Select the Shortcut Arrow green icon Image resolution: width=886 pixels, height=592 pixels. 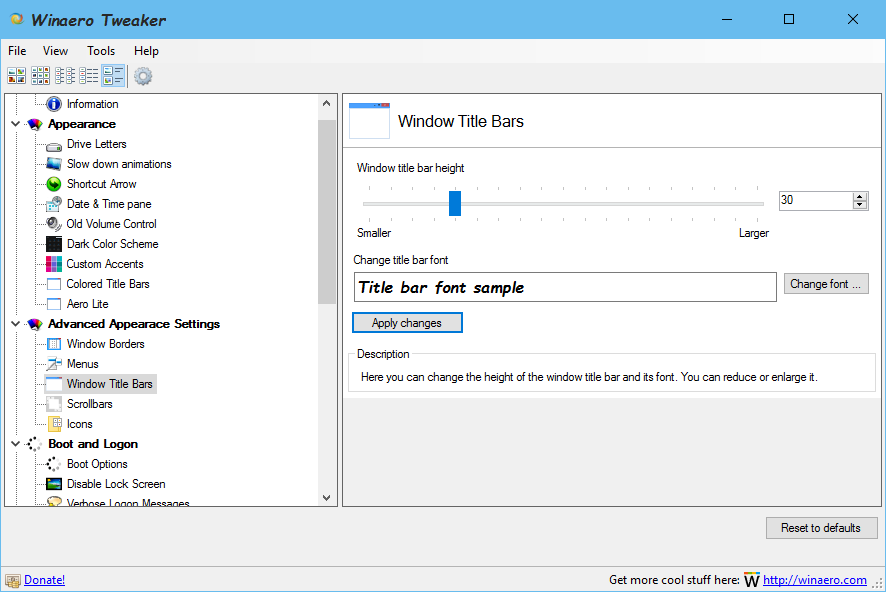[x=54, y=184]
